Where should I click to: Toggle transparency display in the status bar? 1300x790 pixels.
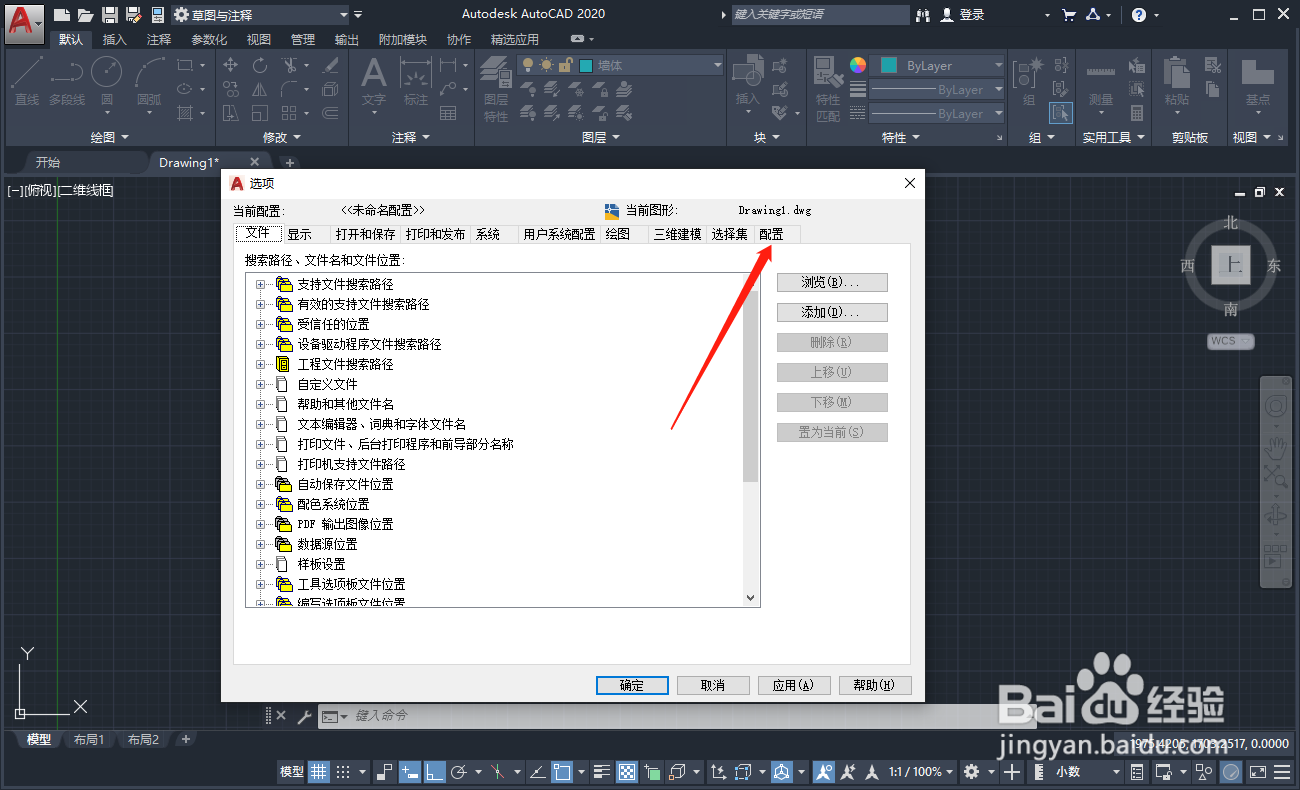627,772
